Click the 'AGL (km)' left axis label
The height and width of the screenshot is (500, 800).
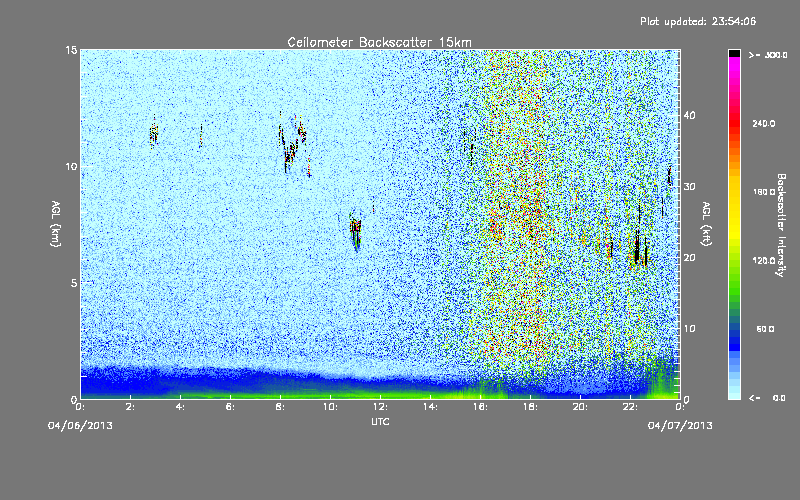pyautogui.click(x=56, y=223)
